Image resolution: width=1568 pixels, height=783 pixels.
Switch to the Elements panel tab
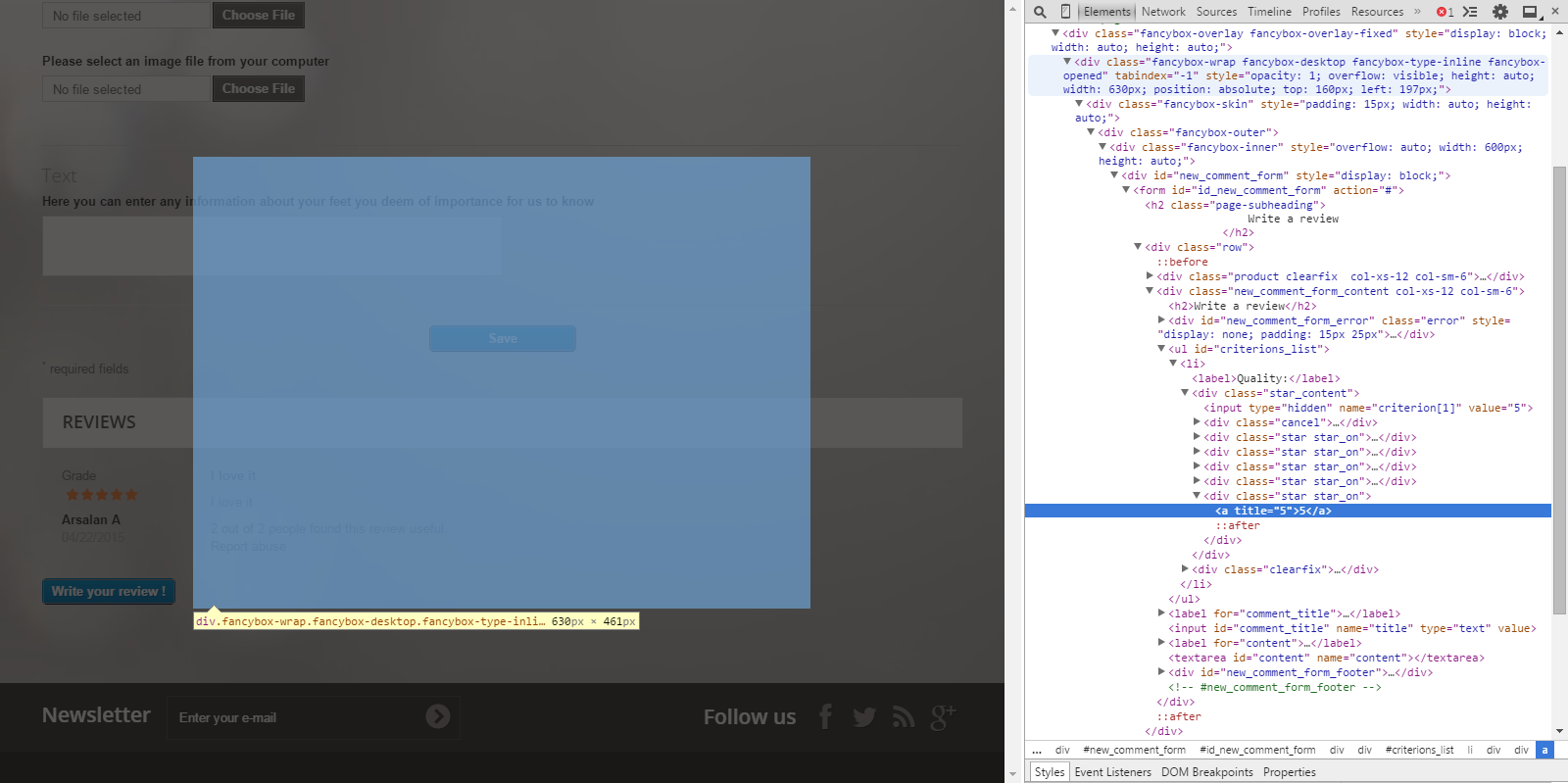tap(1107, 12)
